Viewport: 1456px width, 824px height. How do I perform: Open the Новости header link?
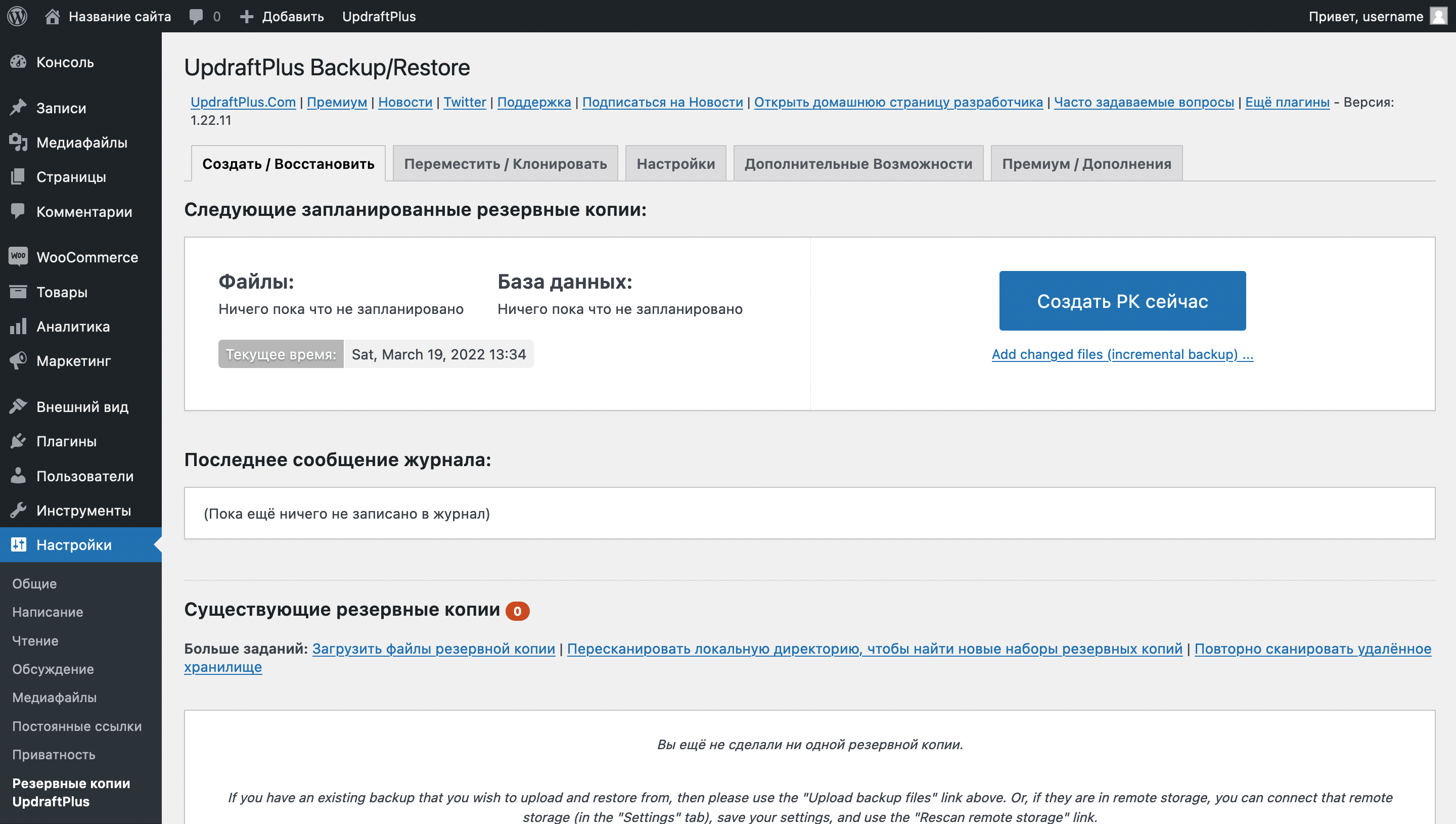pyautogui.click(x=405, y=102)
